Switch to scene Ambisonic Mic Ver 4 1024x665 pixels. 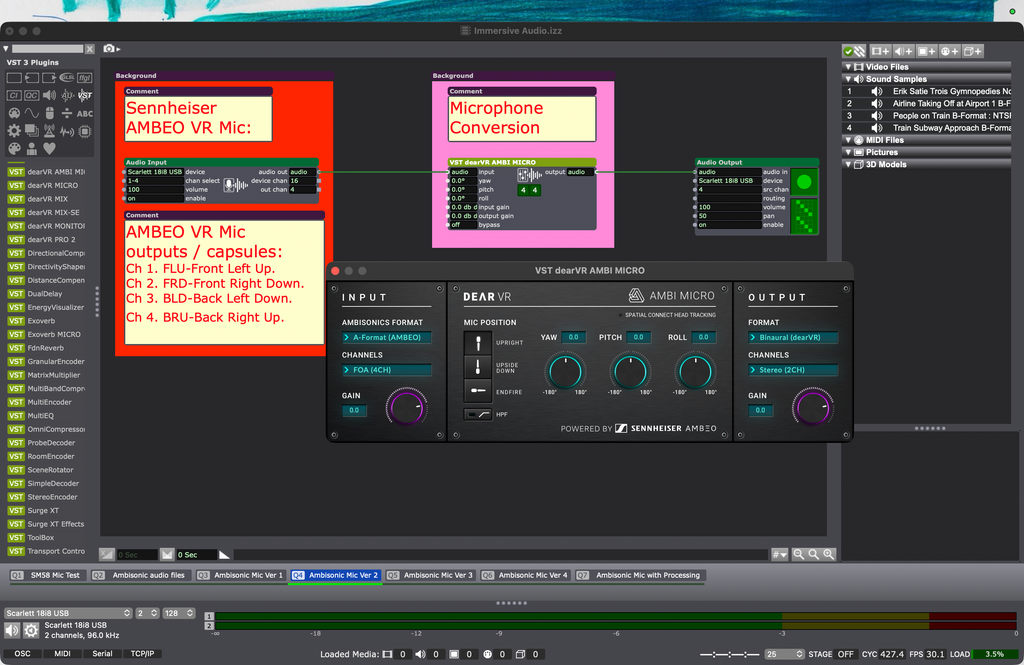(525, 576)
